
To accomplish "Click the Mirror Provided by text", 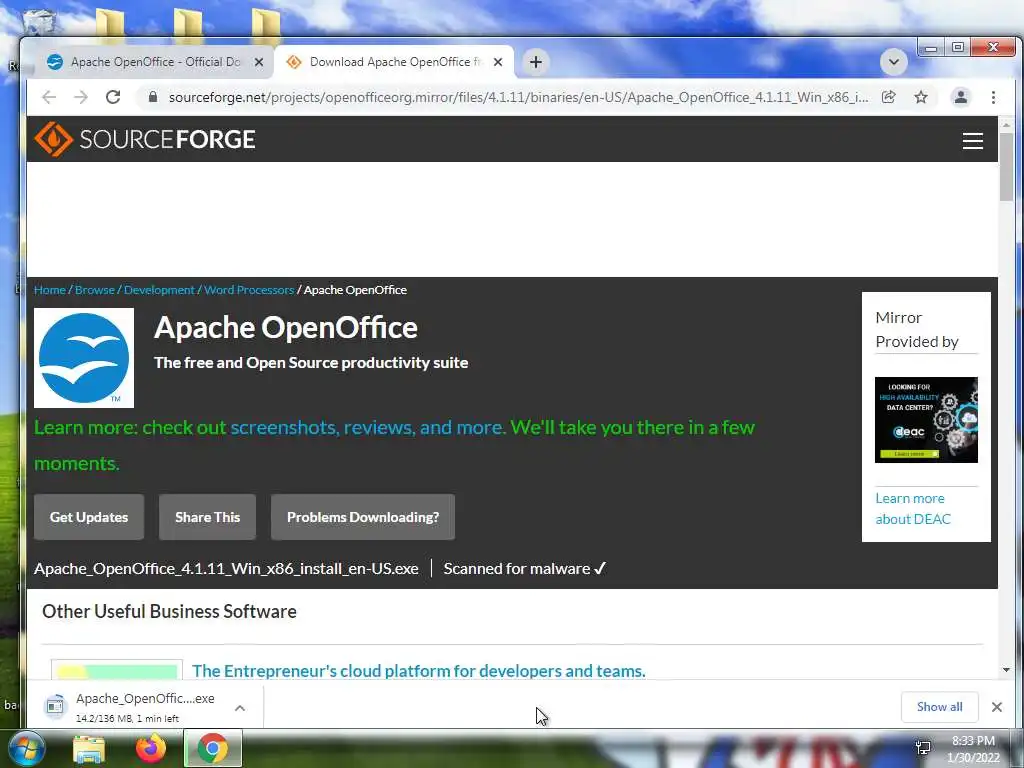I will (917, 330).
